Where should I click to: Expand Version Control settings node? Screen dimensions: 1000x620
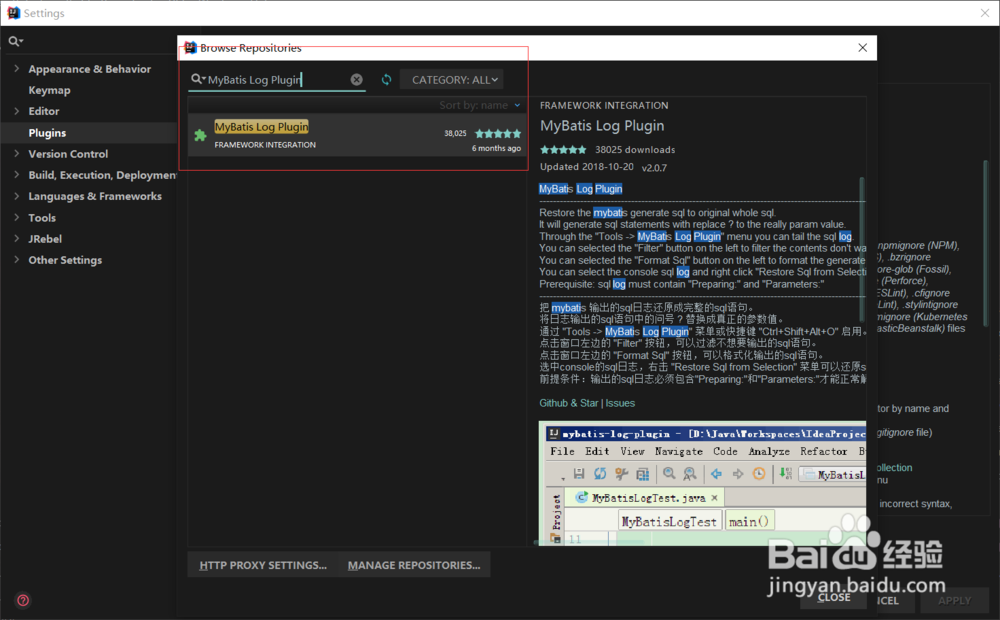pos(17,153)
